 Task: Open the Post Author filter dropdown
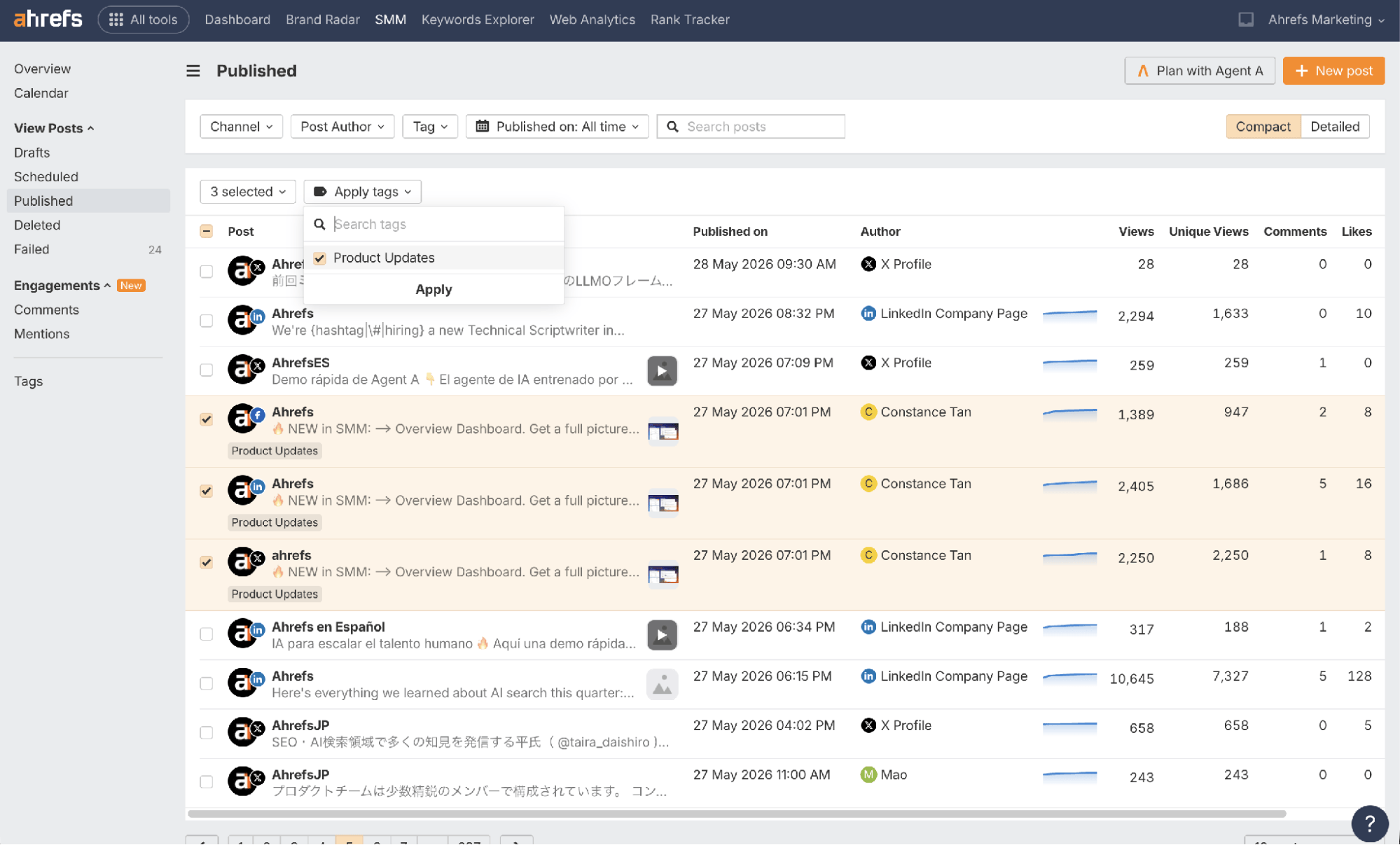click(x=342, y=127)
